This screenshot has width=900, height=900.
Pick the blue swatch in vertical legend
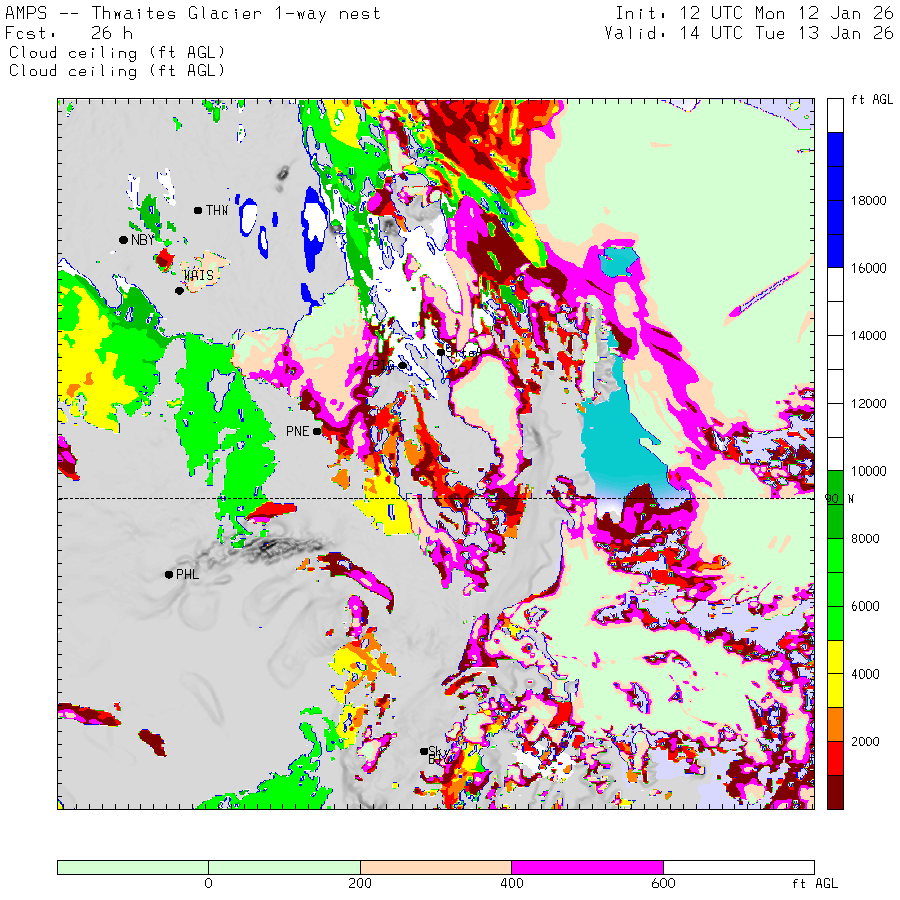[835, 200]
